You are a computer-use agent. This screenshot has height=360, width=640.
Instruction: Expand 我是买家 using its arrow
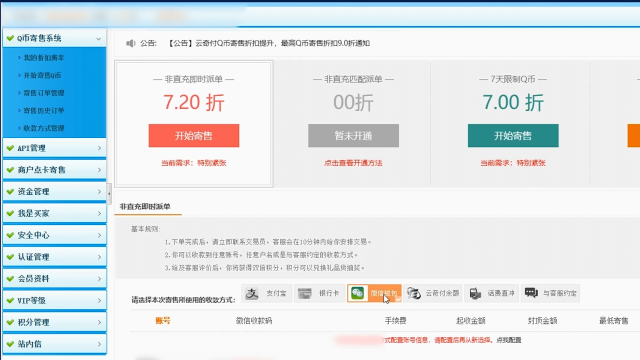(x=99, y=213)
